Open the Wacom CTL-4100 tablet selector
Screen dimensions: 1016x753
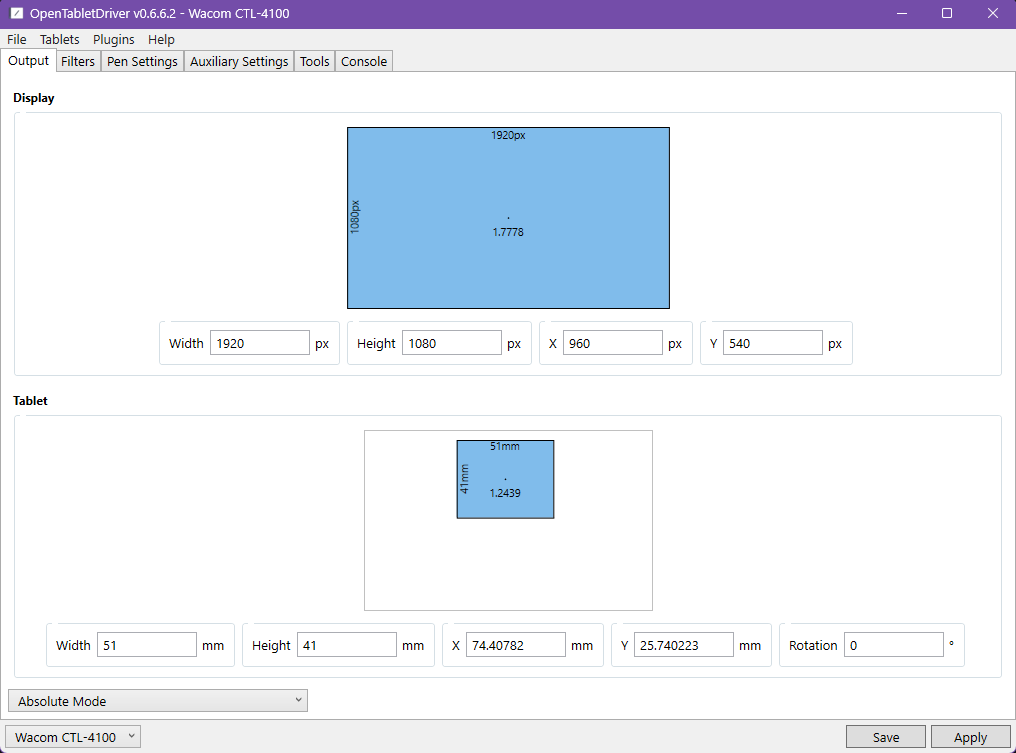(74, 738)
